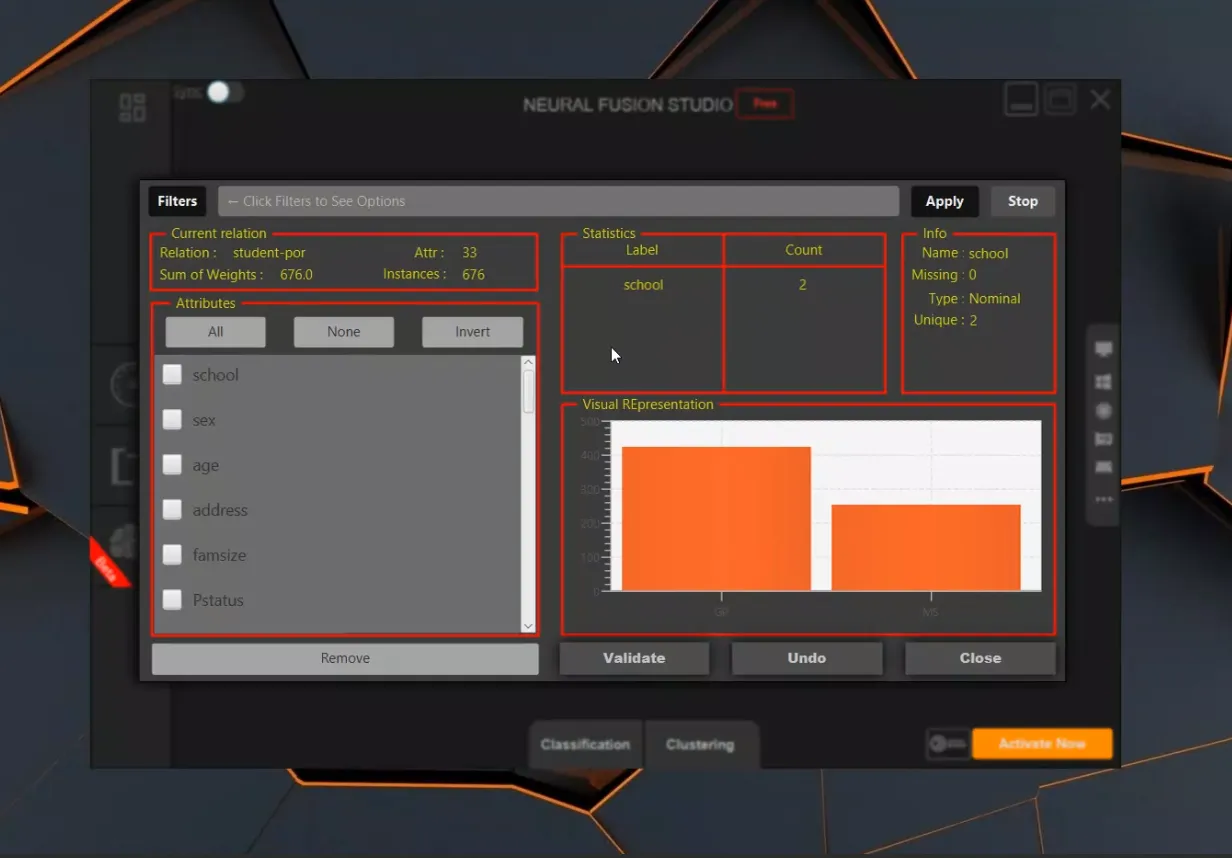Click the Instances value 676
This screenshot has width=1232, height=858.
click(x=473, y=274)
